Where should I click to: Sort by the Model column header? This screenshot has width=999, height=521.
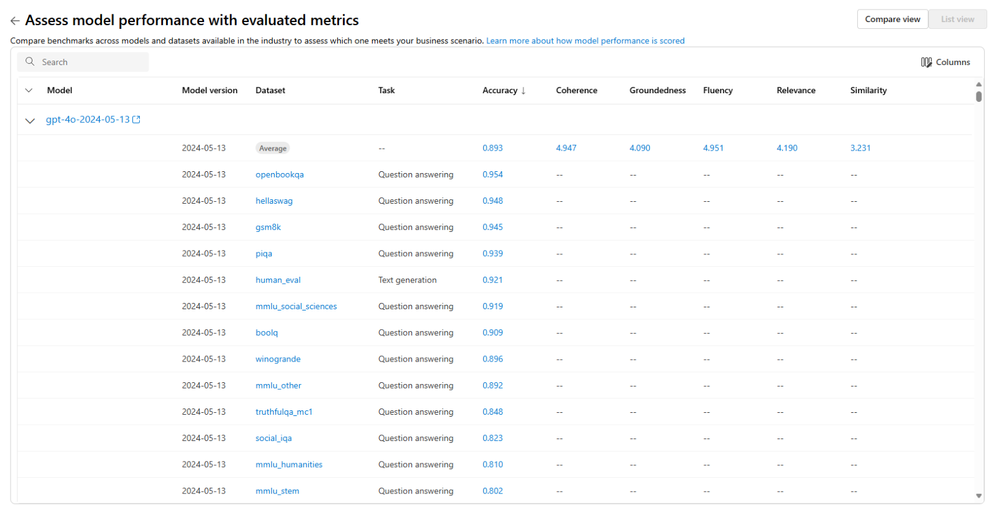[59, 90]
